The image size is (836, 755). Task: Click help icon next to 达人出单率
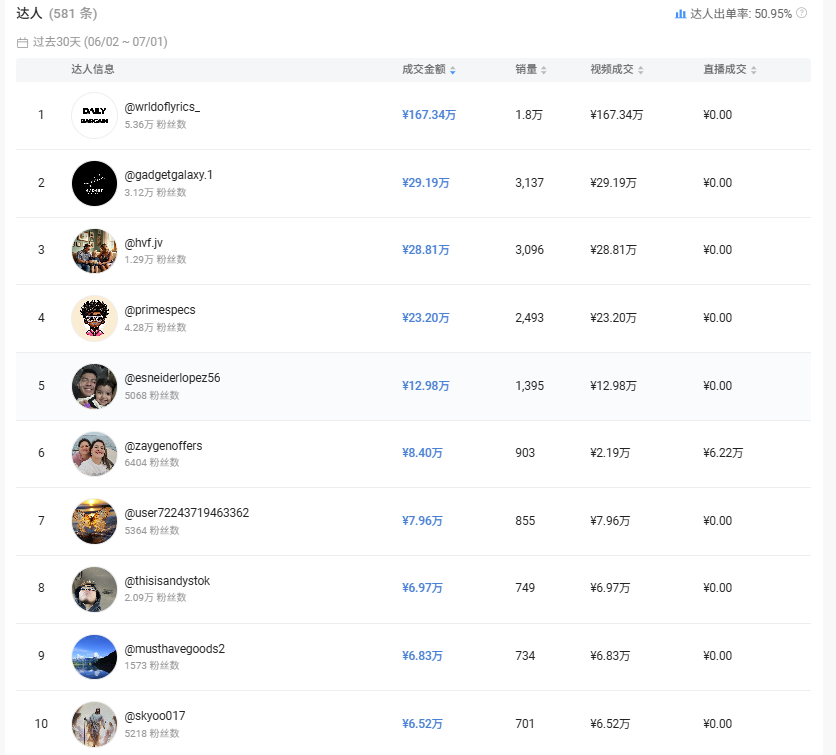[x=801, y=13]
